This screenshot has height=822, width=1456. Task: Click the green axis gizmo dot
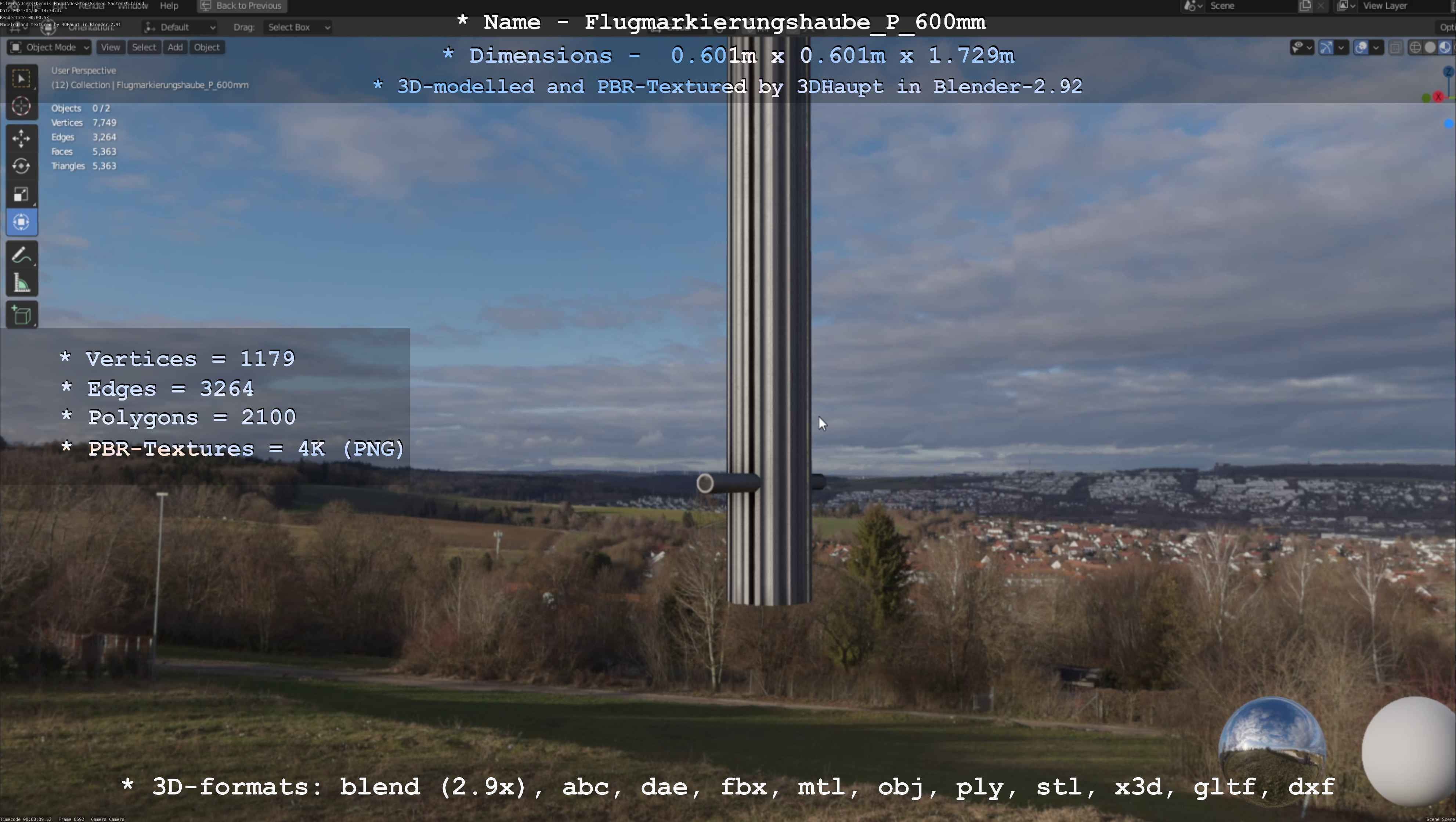(1426, 98)
